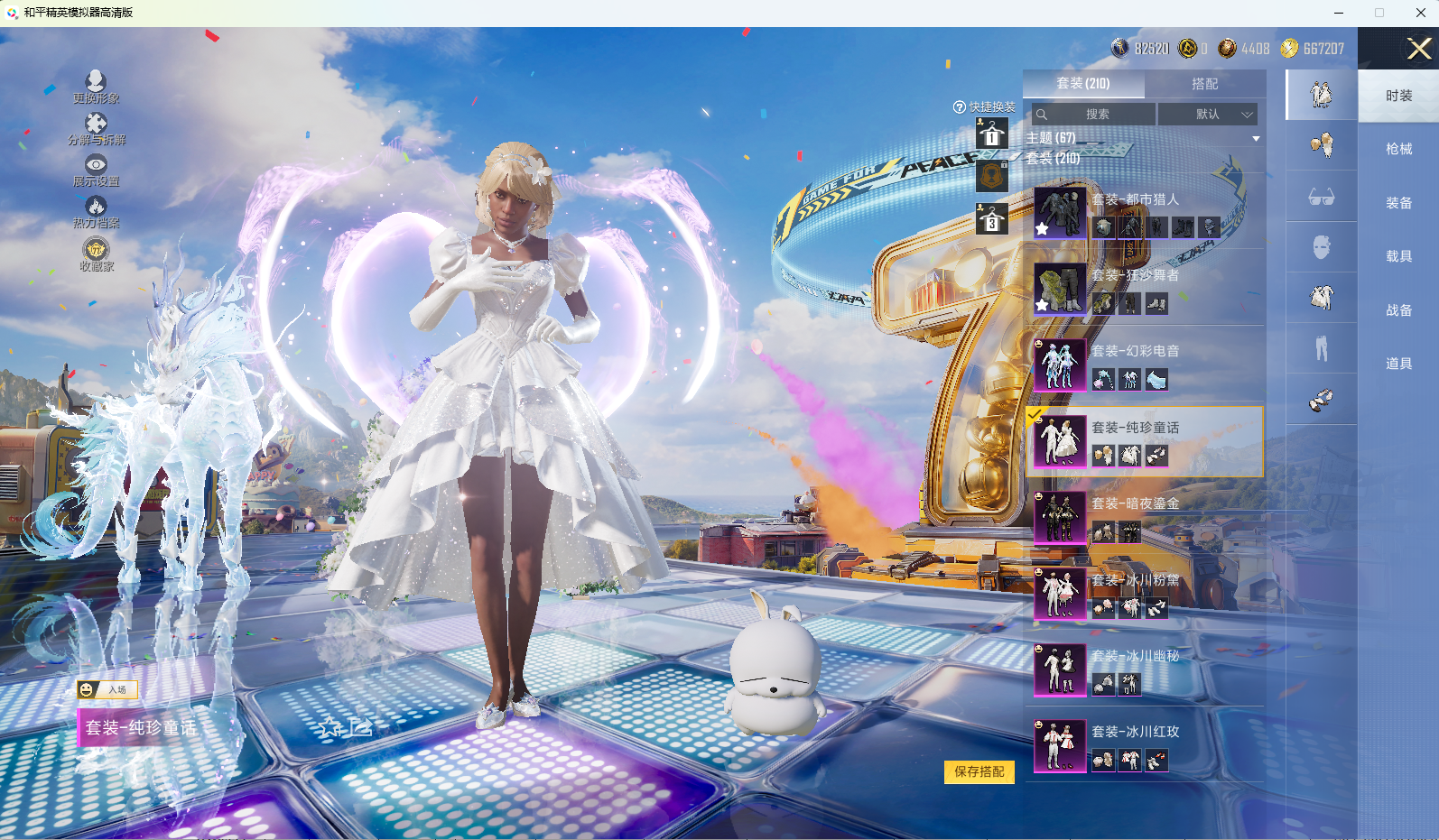Select the shoes category icon
Screen dimensions: 1439x840
pyautogui.click(x=1322, y=399)
